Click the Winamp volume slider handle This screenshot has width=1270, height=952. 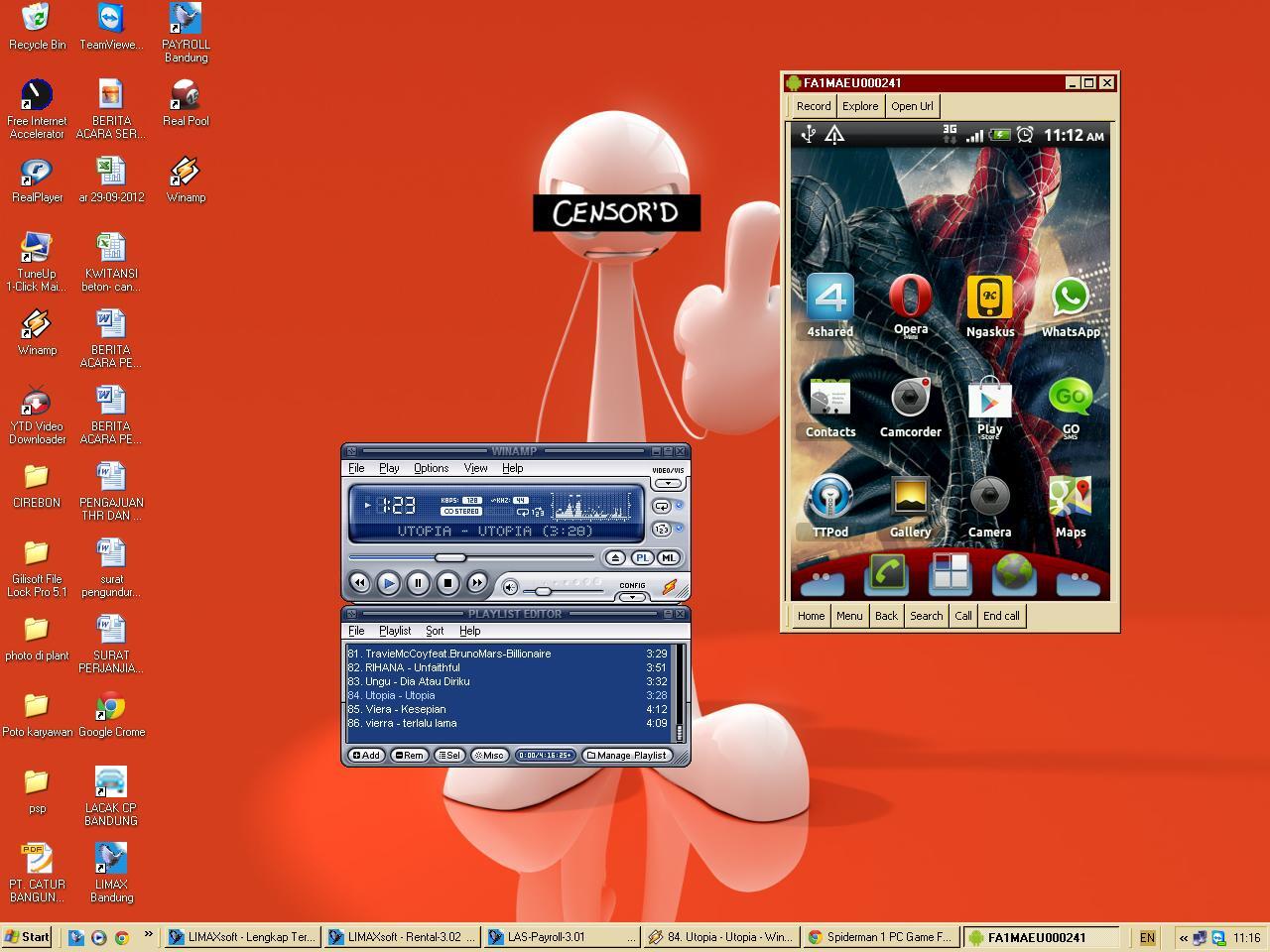pyautogui.click(x=543, y=591)
